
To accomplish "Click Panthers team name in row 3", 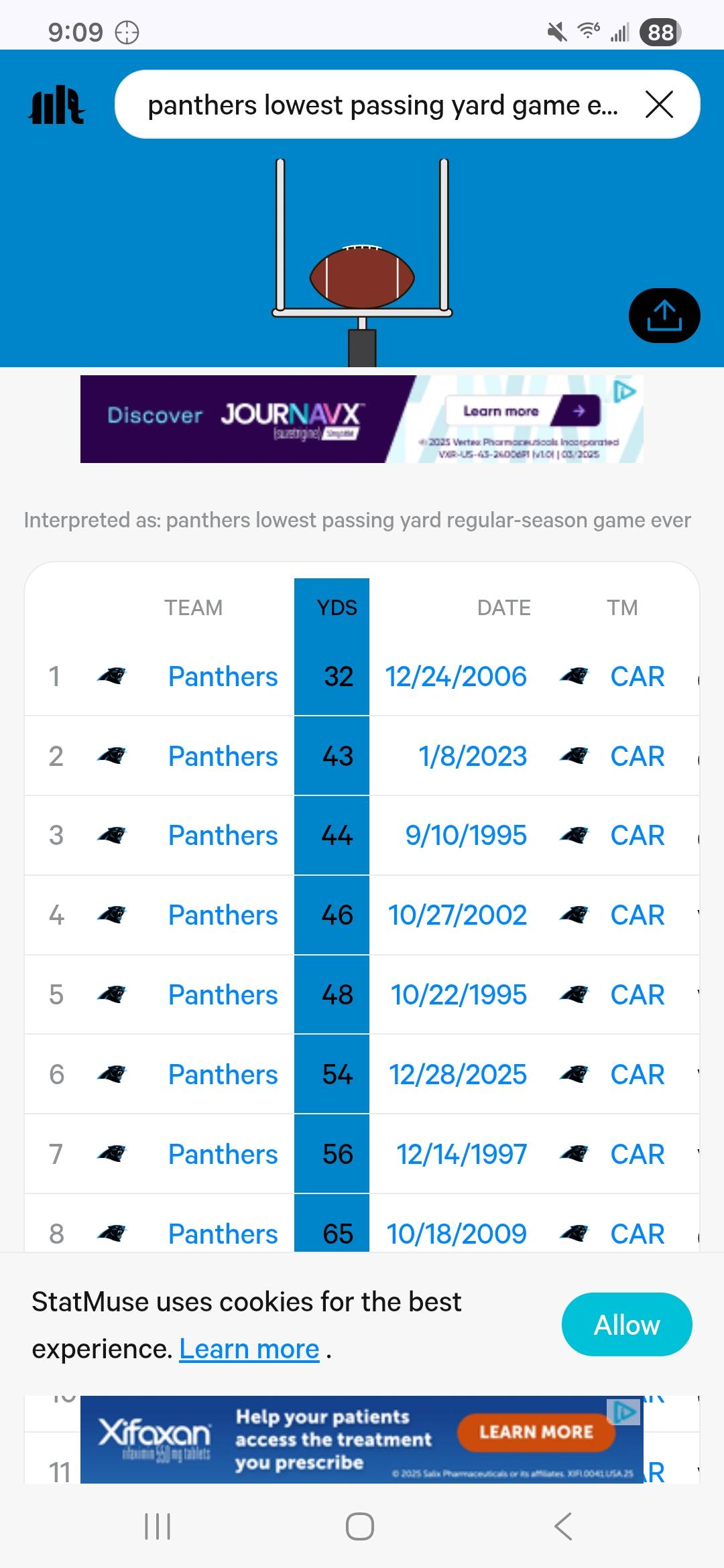I will click(x=223, y=836).
